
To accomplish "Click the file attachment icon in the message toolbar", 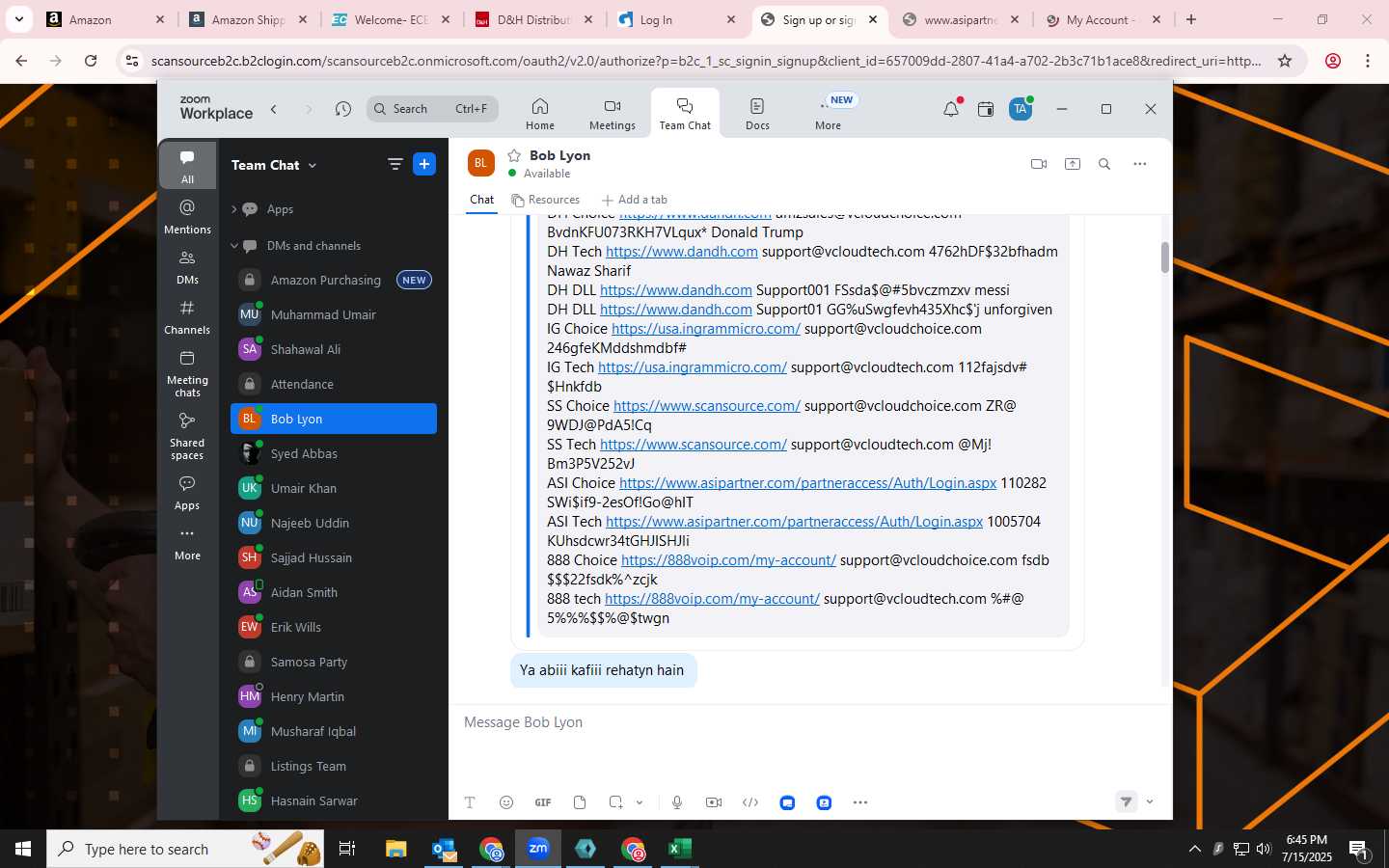I will (x=580, y=802).
